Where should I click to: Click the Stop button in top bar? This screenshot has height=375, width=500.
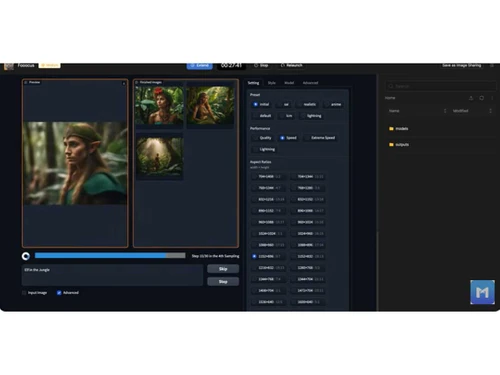pyautogui.click(x=261, y=65)
